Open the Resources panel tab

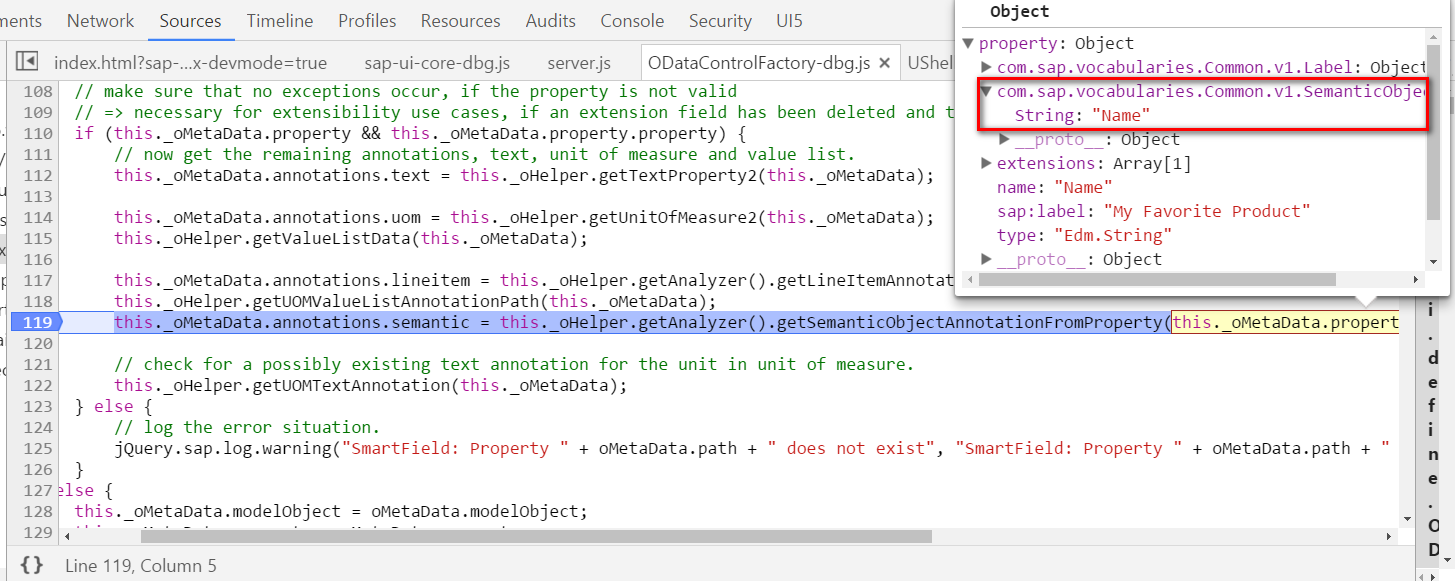click(x=462, y=20)
